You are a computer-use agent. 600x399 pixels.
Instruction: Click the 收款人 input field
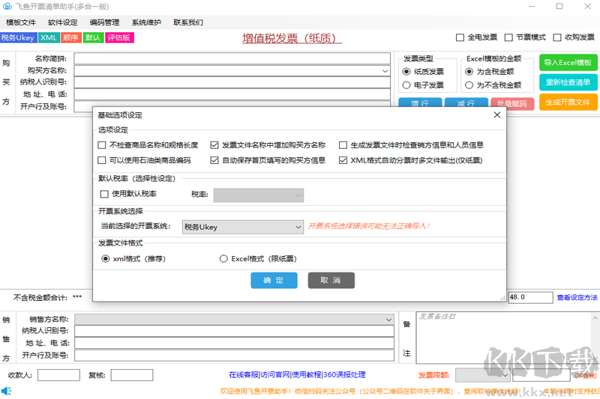59,375
